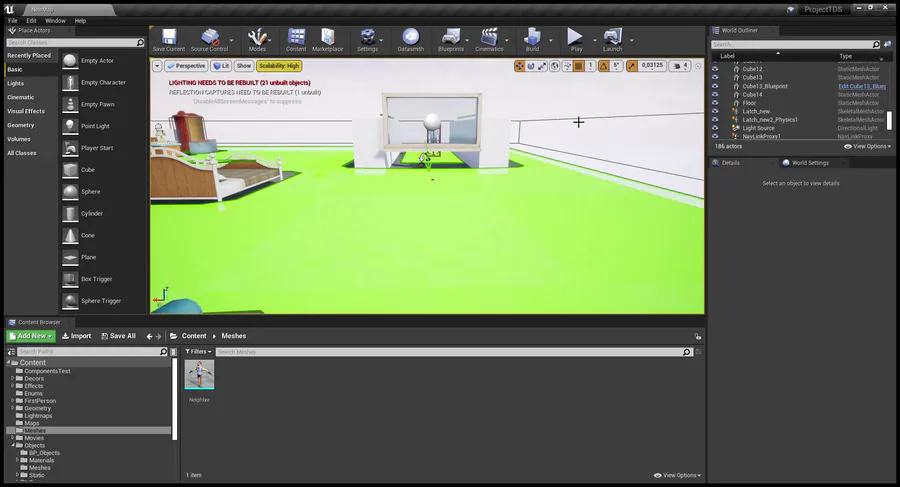The image size is (900, 487).
Task: Open the Help menu
Action: point(80,21)
